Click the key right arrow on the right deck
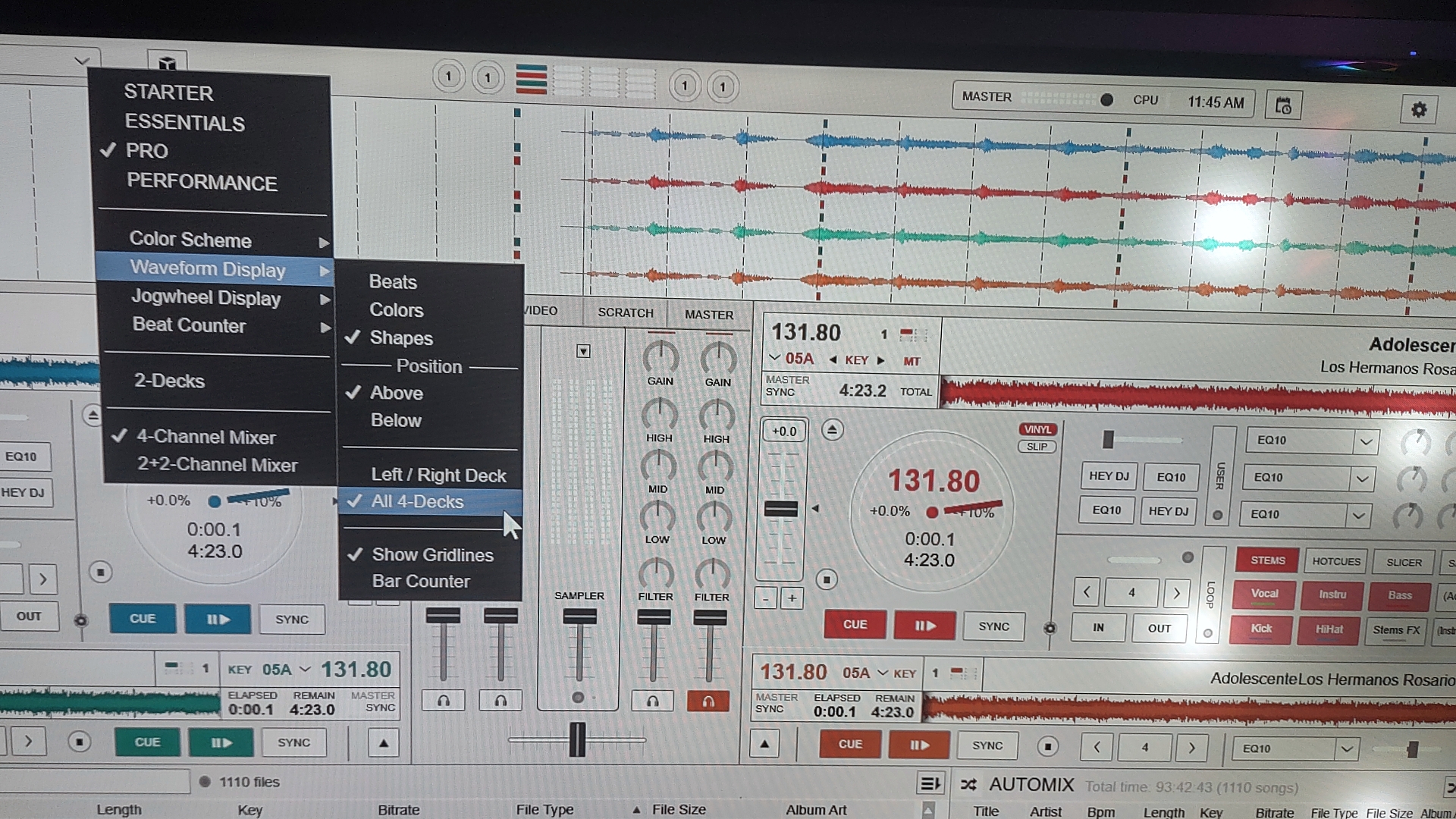The image size is (1456, 819). (x=880, y=360)
